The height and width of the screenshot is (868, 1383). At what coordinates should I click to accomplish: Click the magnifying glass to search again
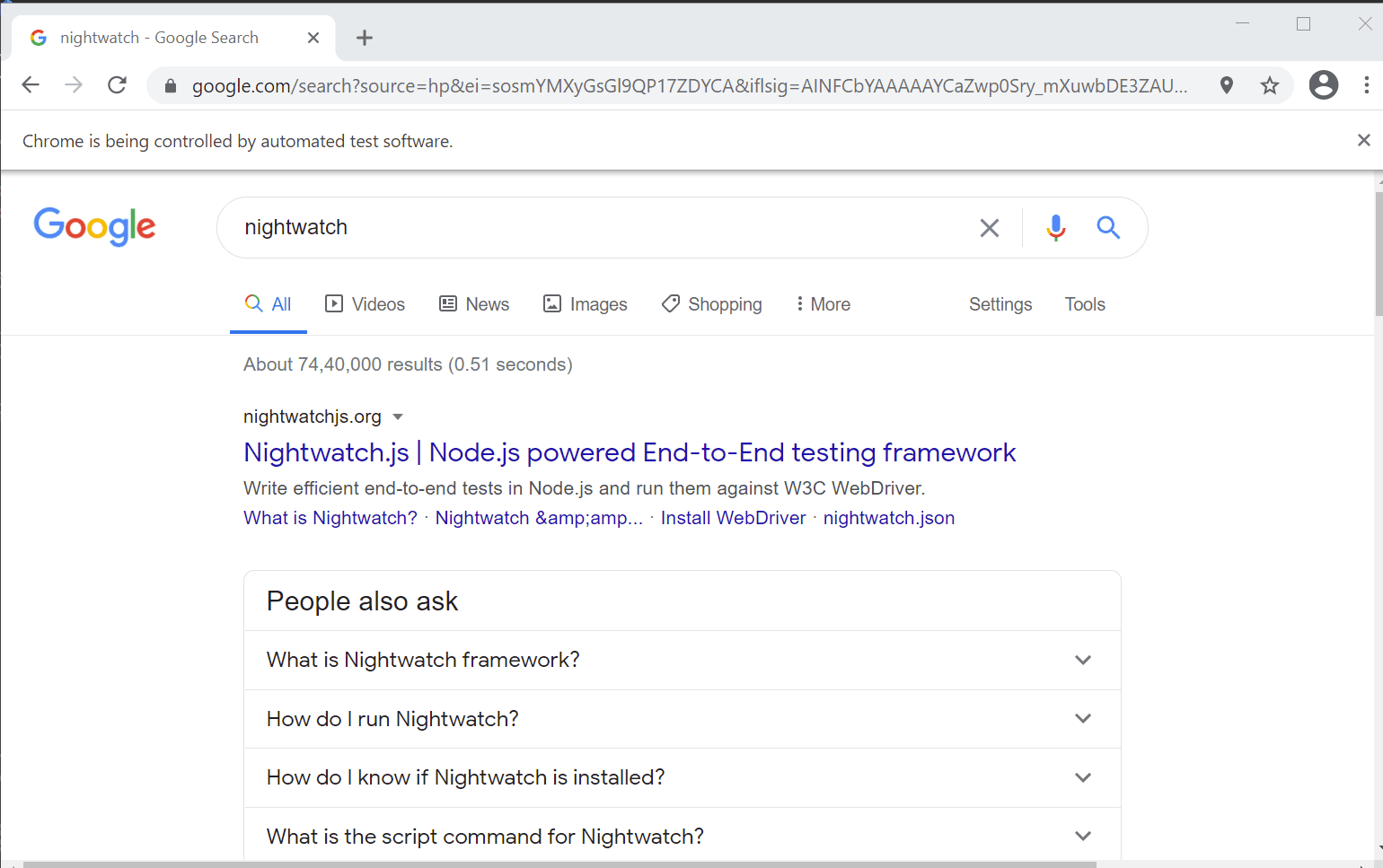(1108, 228)
